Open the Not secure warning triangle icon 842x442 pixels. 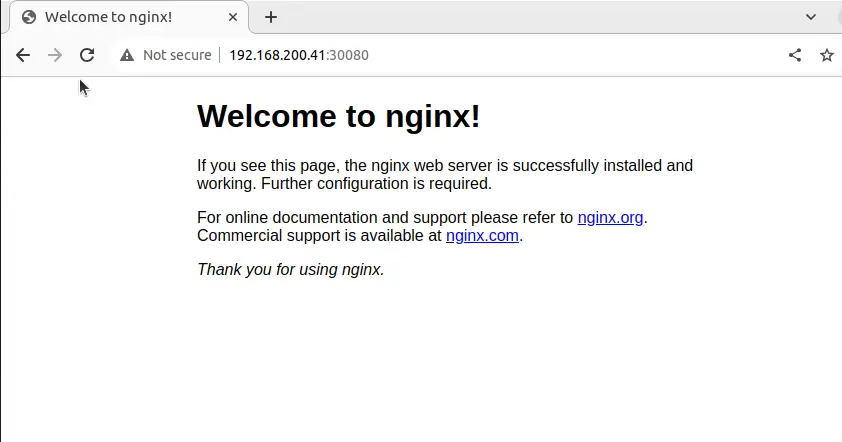[x=127, y=55]
